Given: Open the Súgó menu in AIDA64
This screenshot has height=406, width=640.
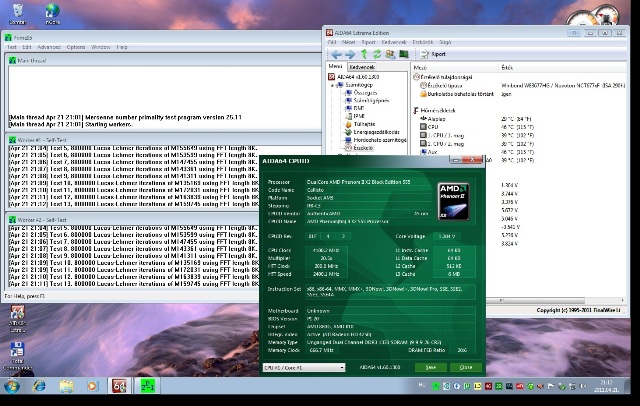Looking at the screenshot, I should coord(445,42).
